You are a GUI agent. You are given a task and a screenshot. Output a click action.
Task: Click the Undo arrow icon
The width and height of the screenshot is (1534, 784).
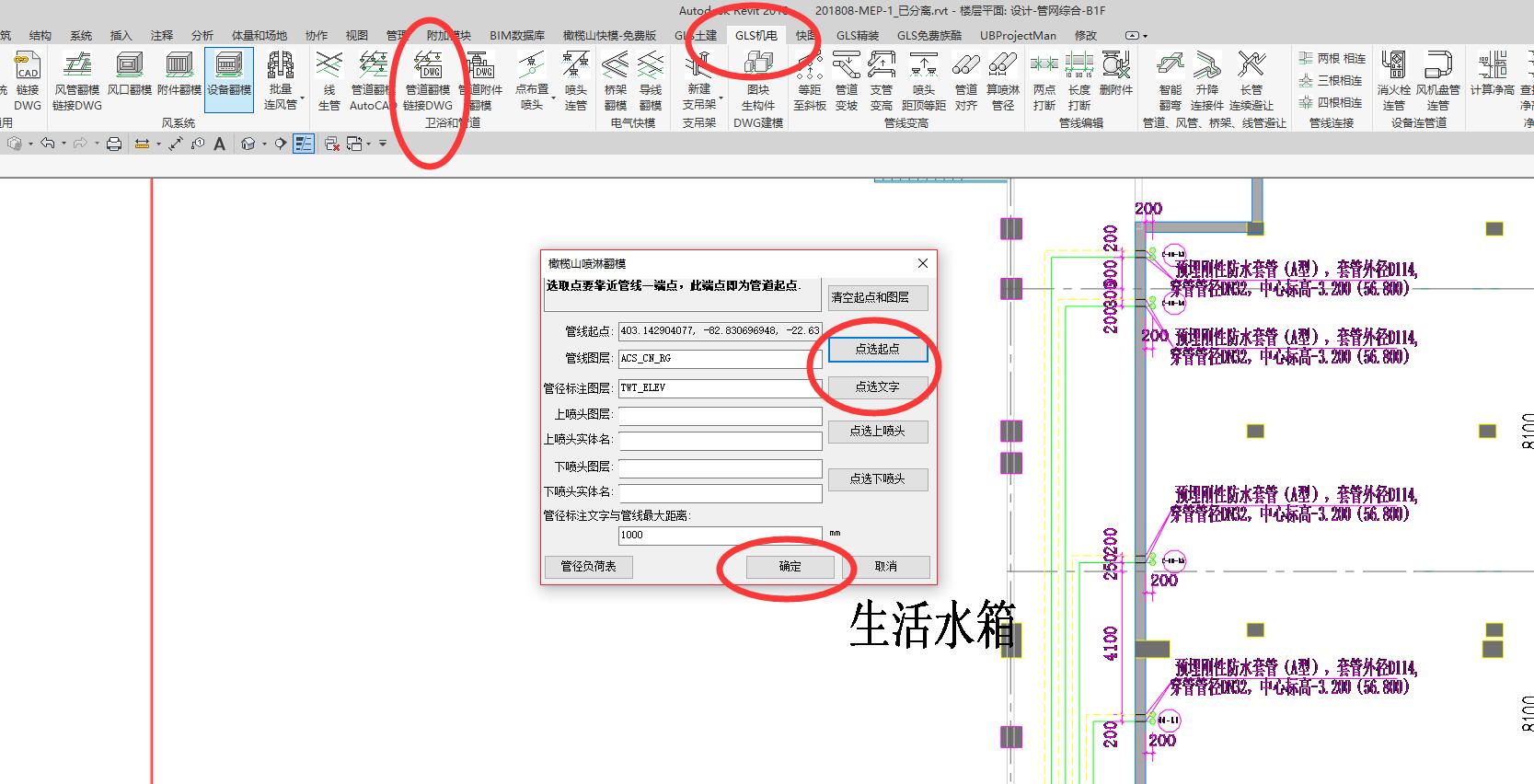(x=48, y=144)
